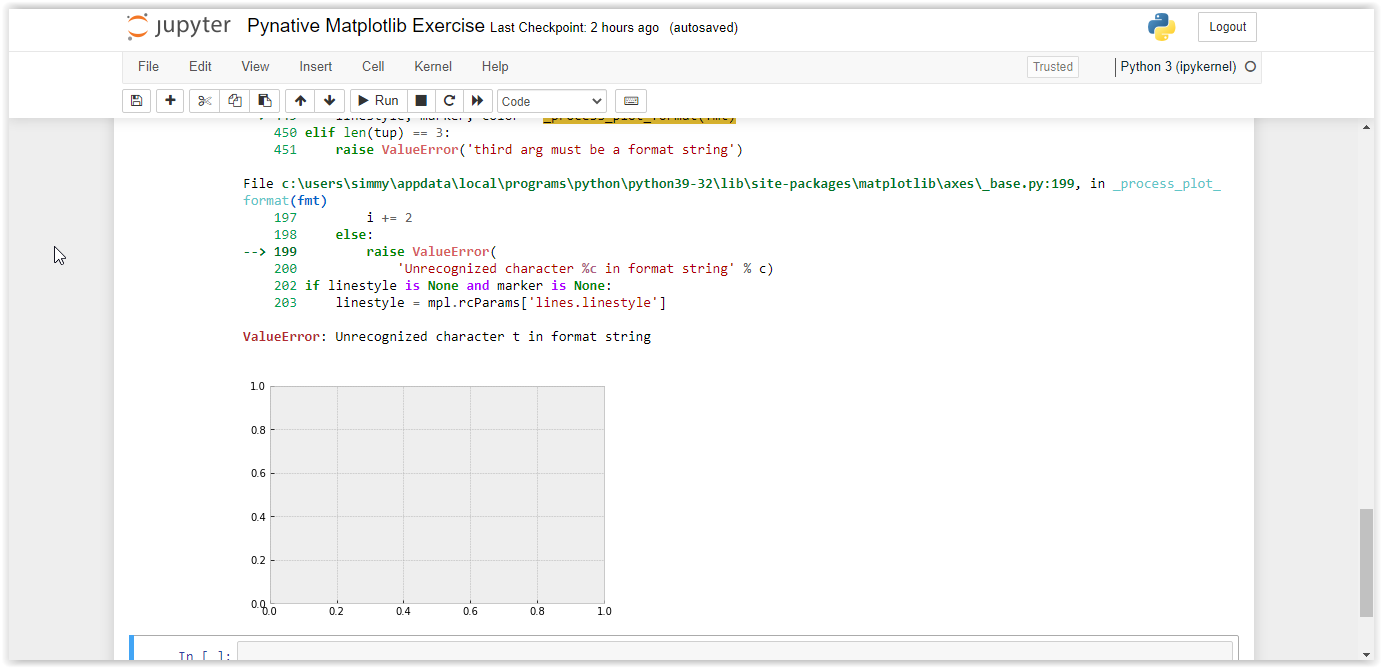Open the Kernel menu
1382x668 pixels.
point(432,66)
